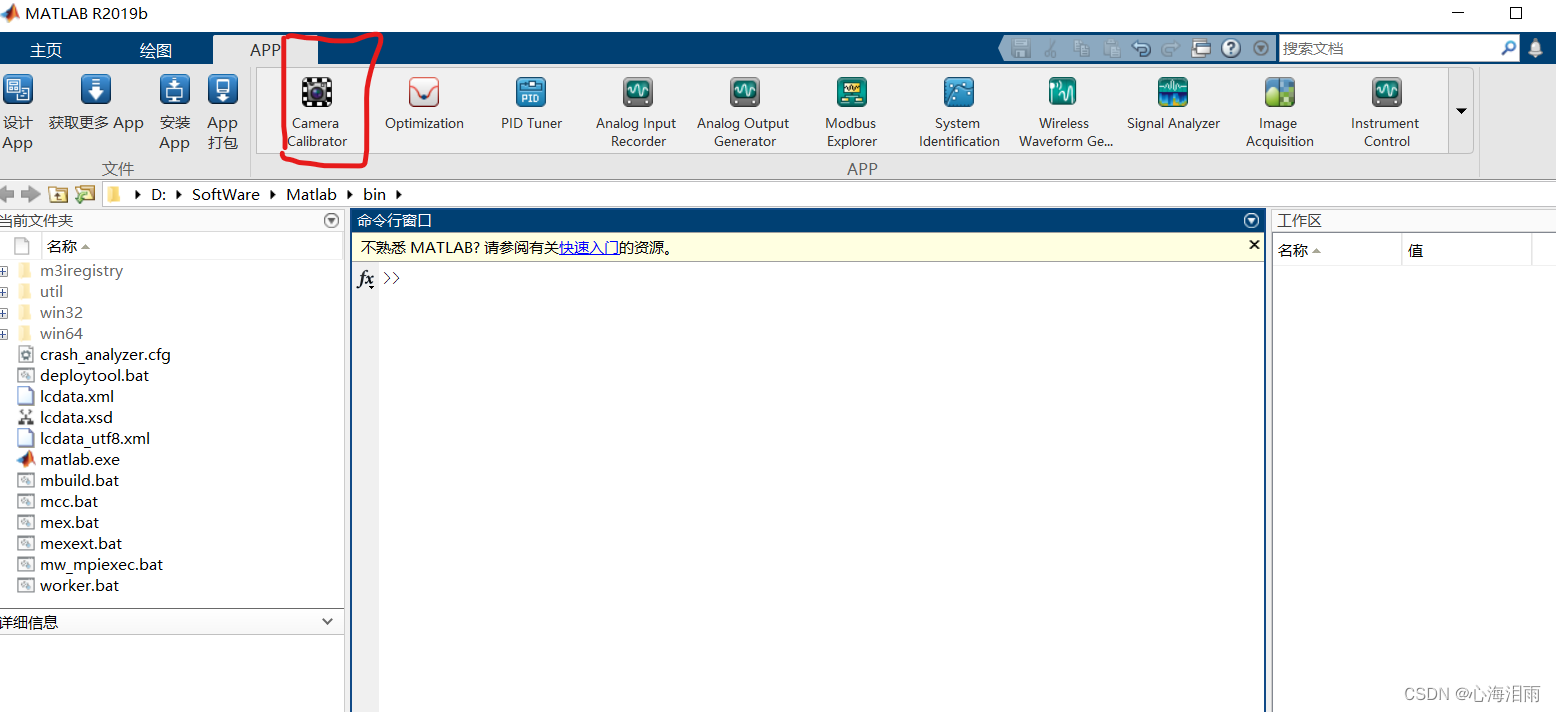Select crash_analyzer.cfg file
This screenshot has width=1556, height=712.
(105, 355)
